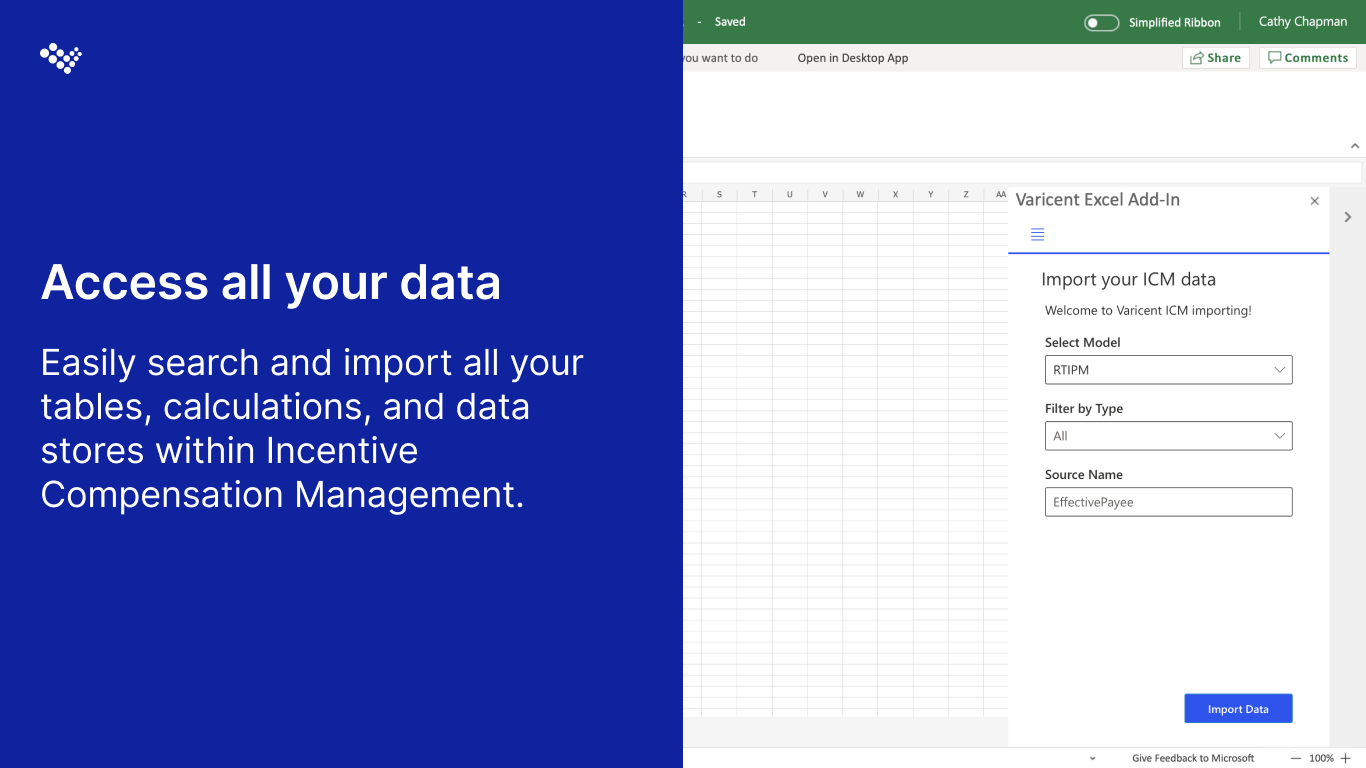Click the Import Data button
The width and height of the screenshot is (1366, 768).
pos(1238,709)
